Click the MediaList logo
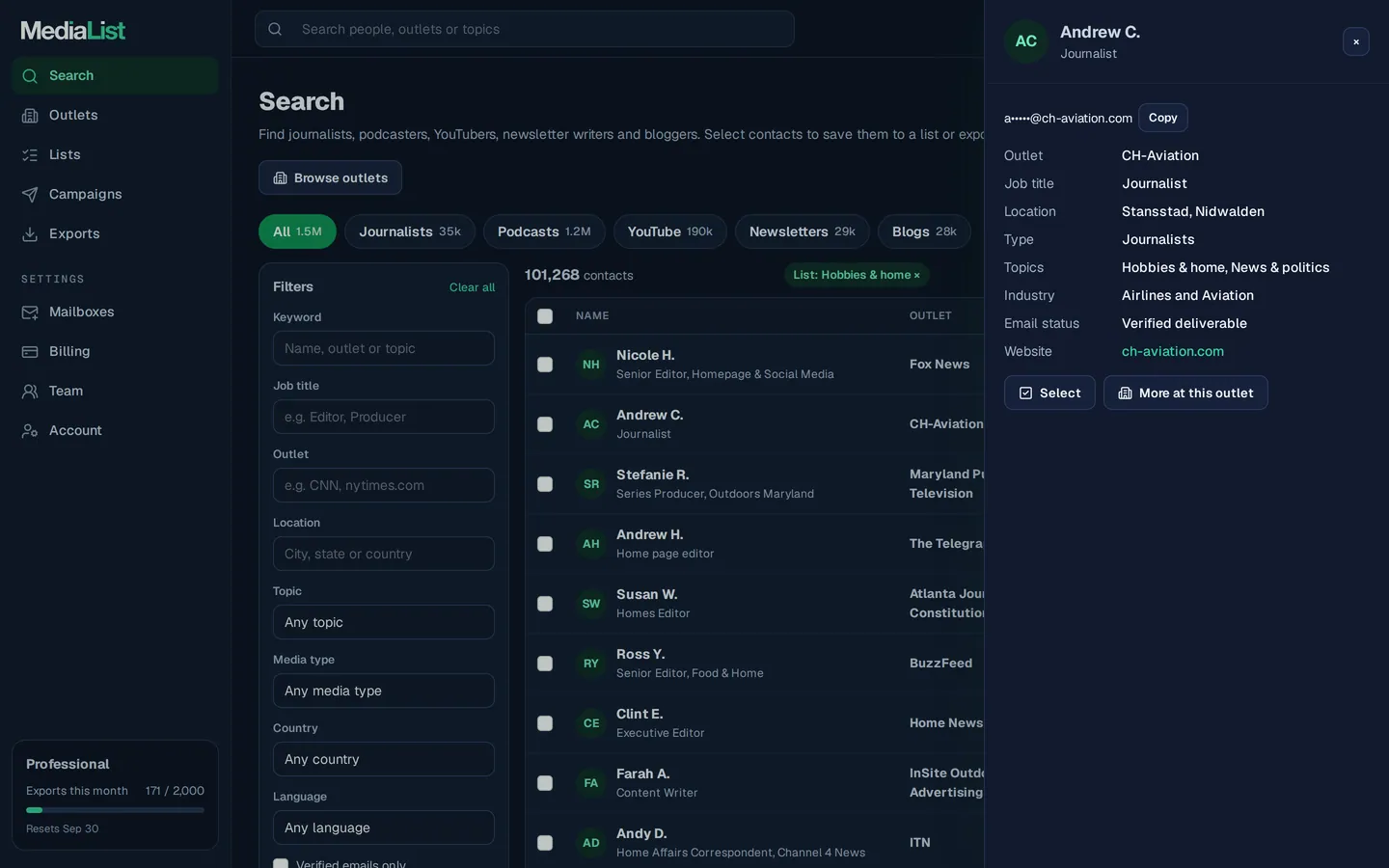This screenshot has width=1389, height=868. click(73, 30)
